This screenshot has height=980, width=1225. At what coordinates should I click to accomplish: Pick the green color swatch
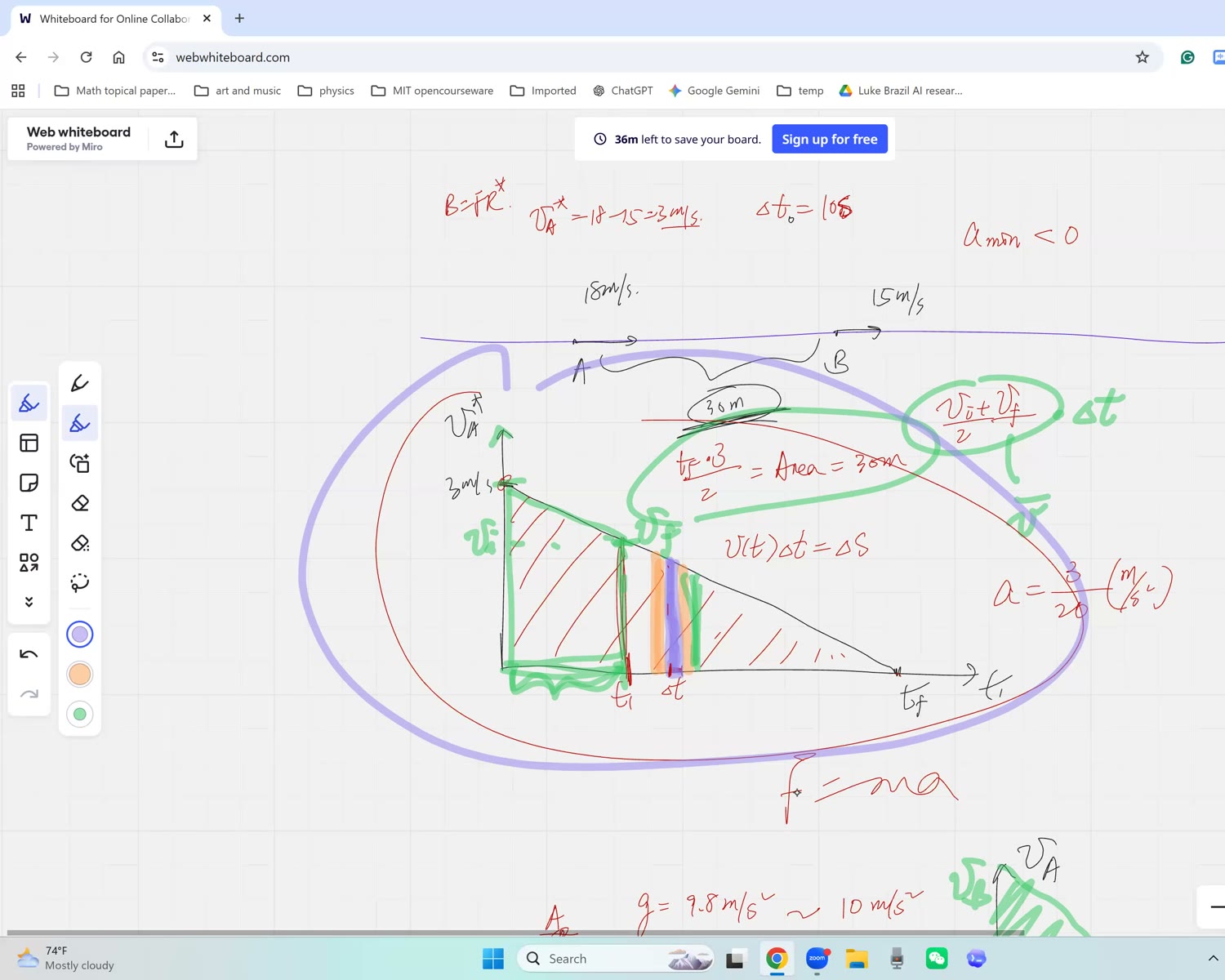(80, 715)
